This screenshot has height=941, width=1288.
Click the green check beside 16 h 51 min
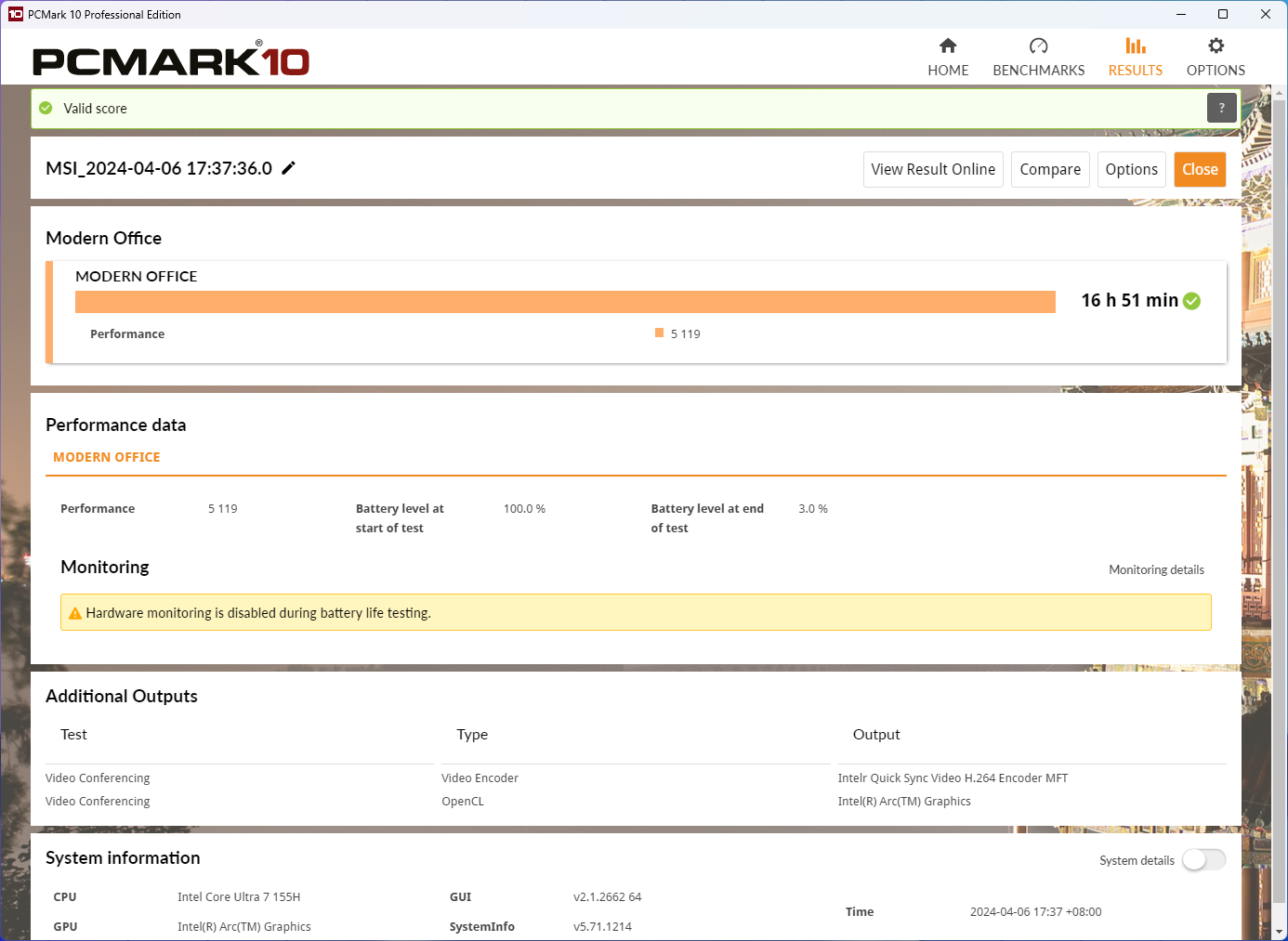[x=1192, y=301]
